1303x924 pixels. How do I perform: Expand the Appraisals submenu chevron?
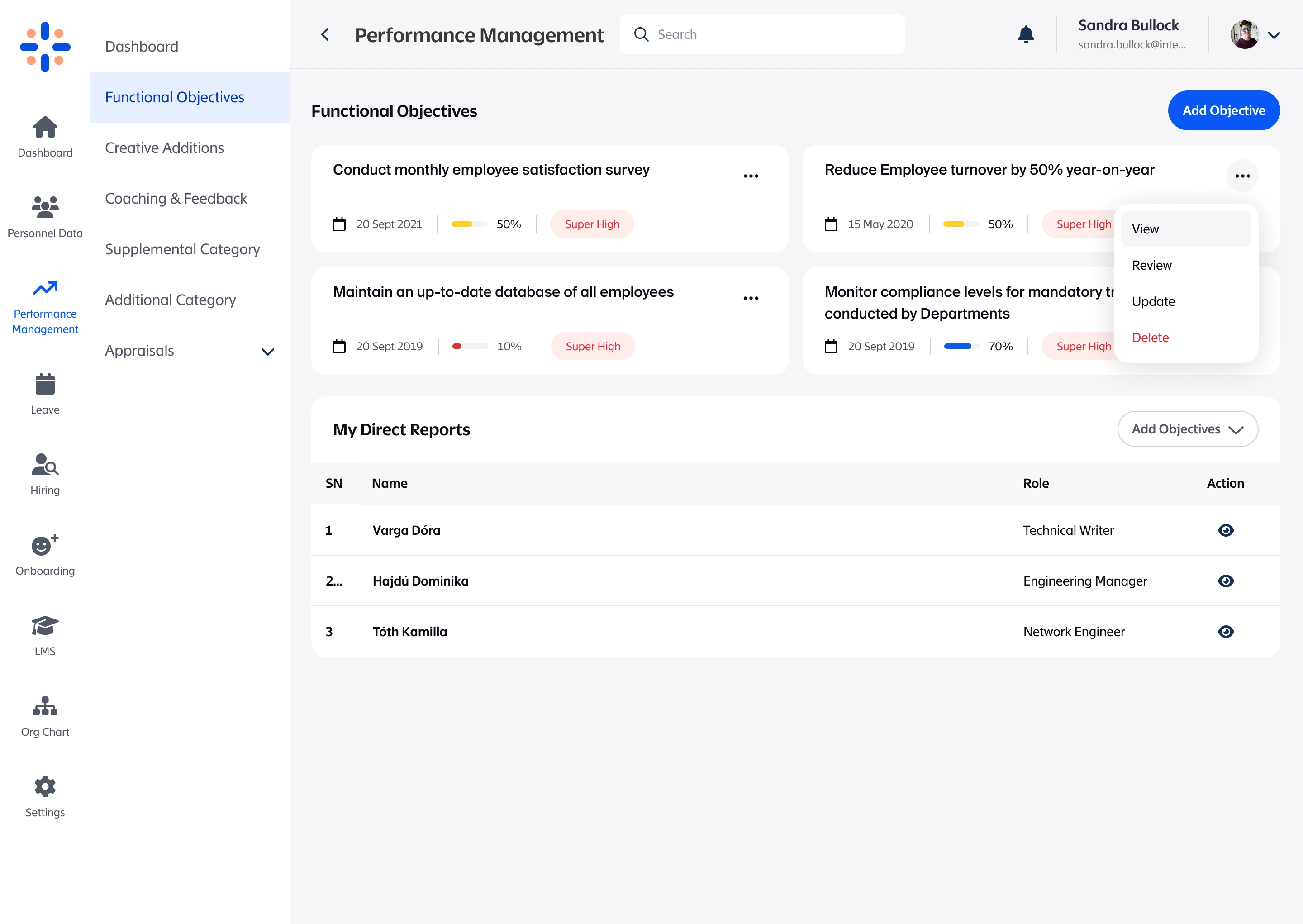pyautogui.click(x=268, y=352)
